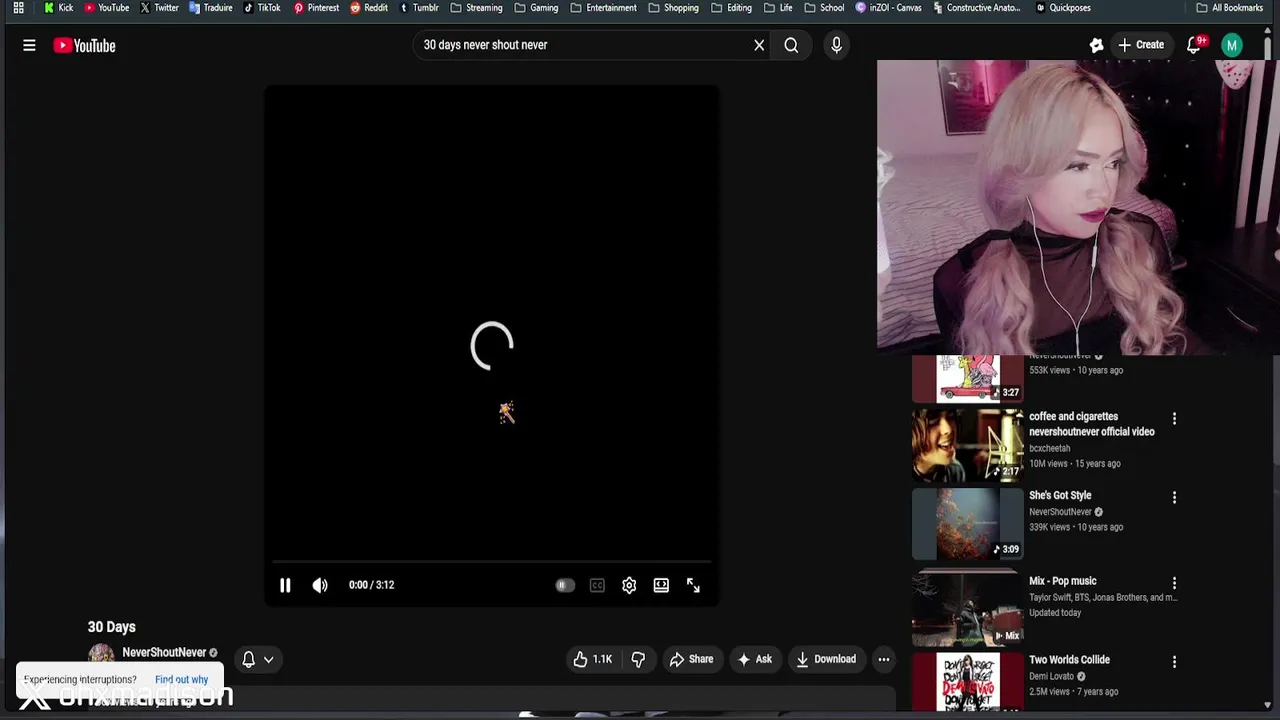The image size is (1280, 720).
Task: Open the NeverShoutNever channel name
Action: click(x=163, y=652)
